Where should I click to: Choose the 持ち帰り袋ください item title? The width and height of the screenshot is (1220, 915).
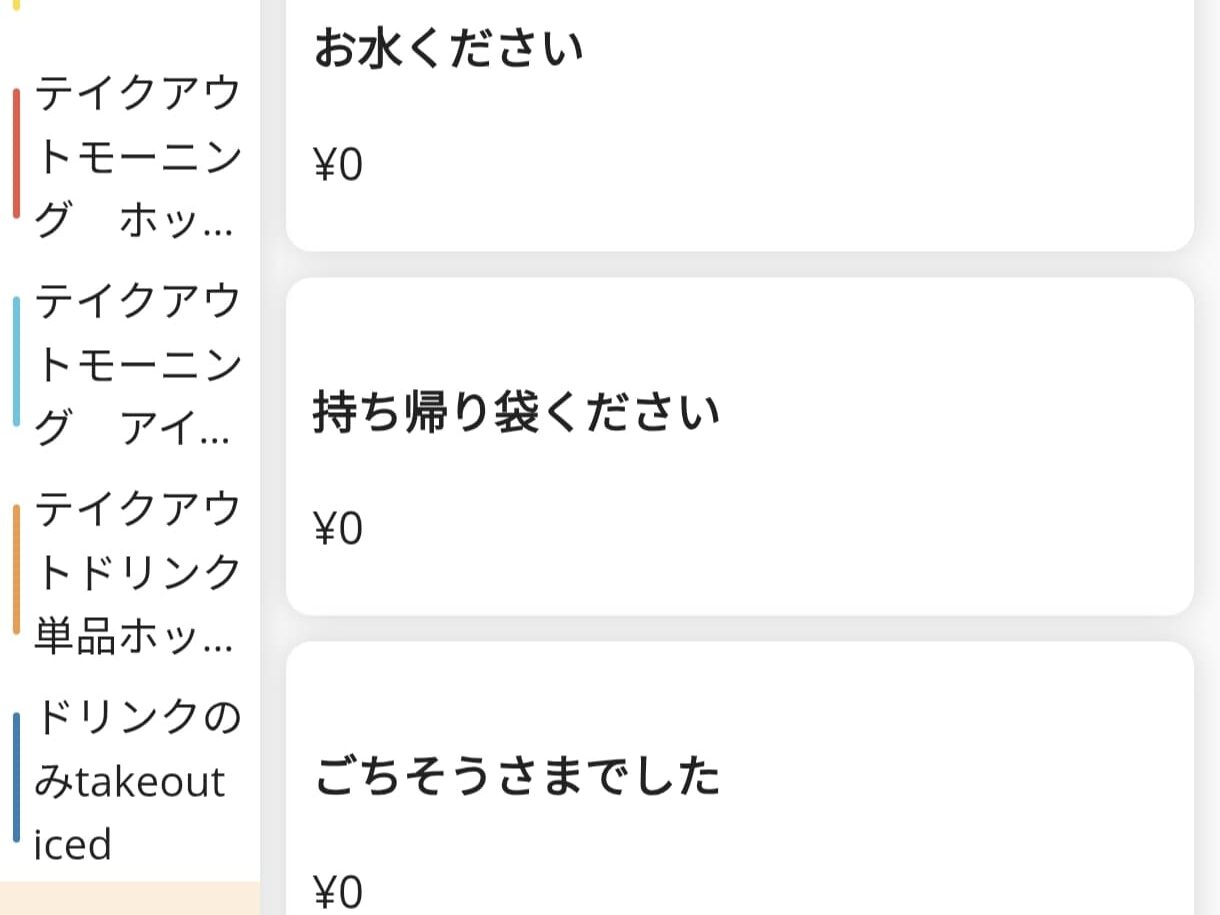click(x=516, y=412)
